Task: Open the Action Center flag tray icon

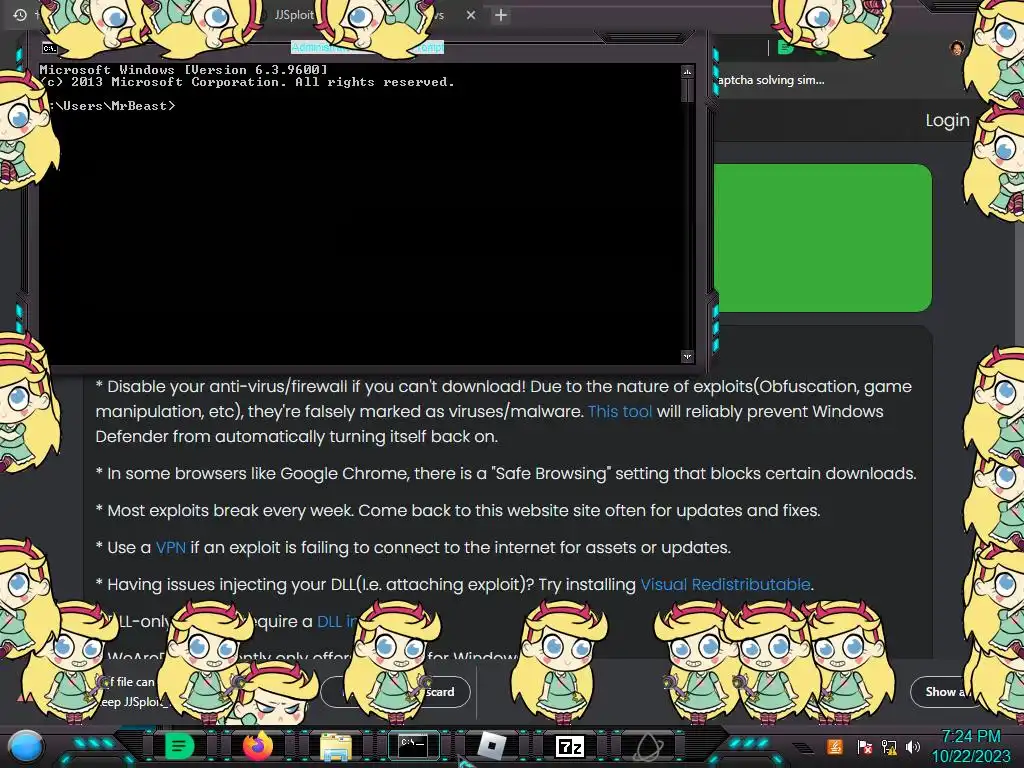Action: click(x=864, y=746)
